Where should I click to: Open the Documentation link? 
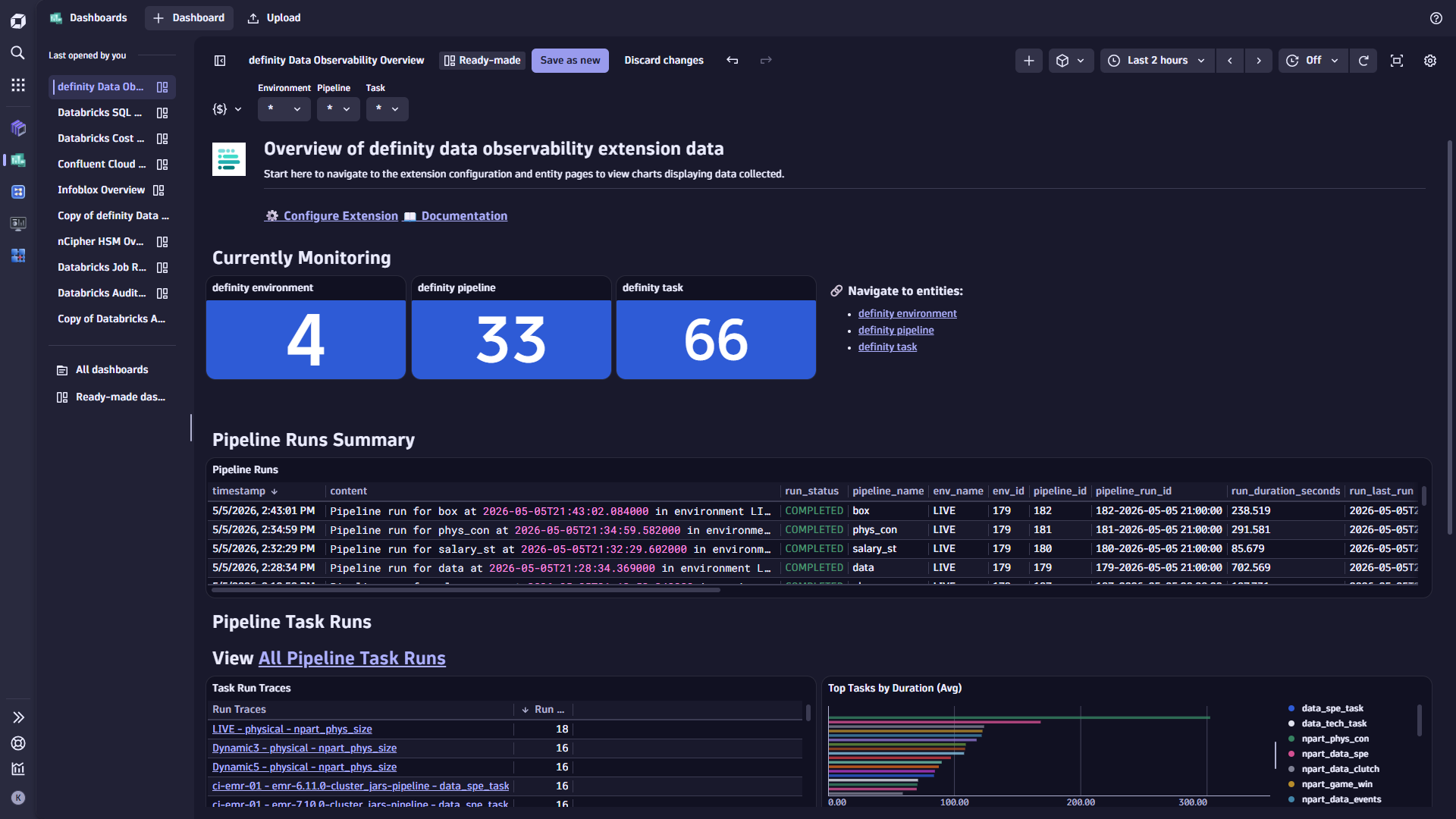pos(456,216)
